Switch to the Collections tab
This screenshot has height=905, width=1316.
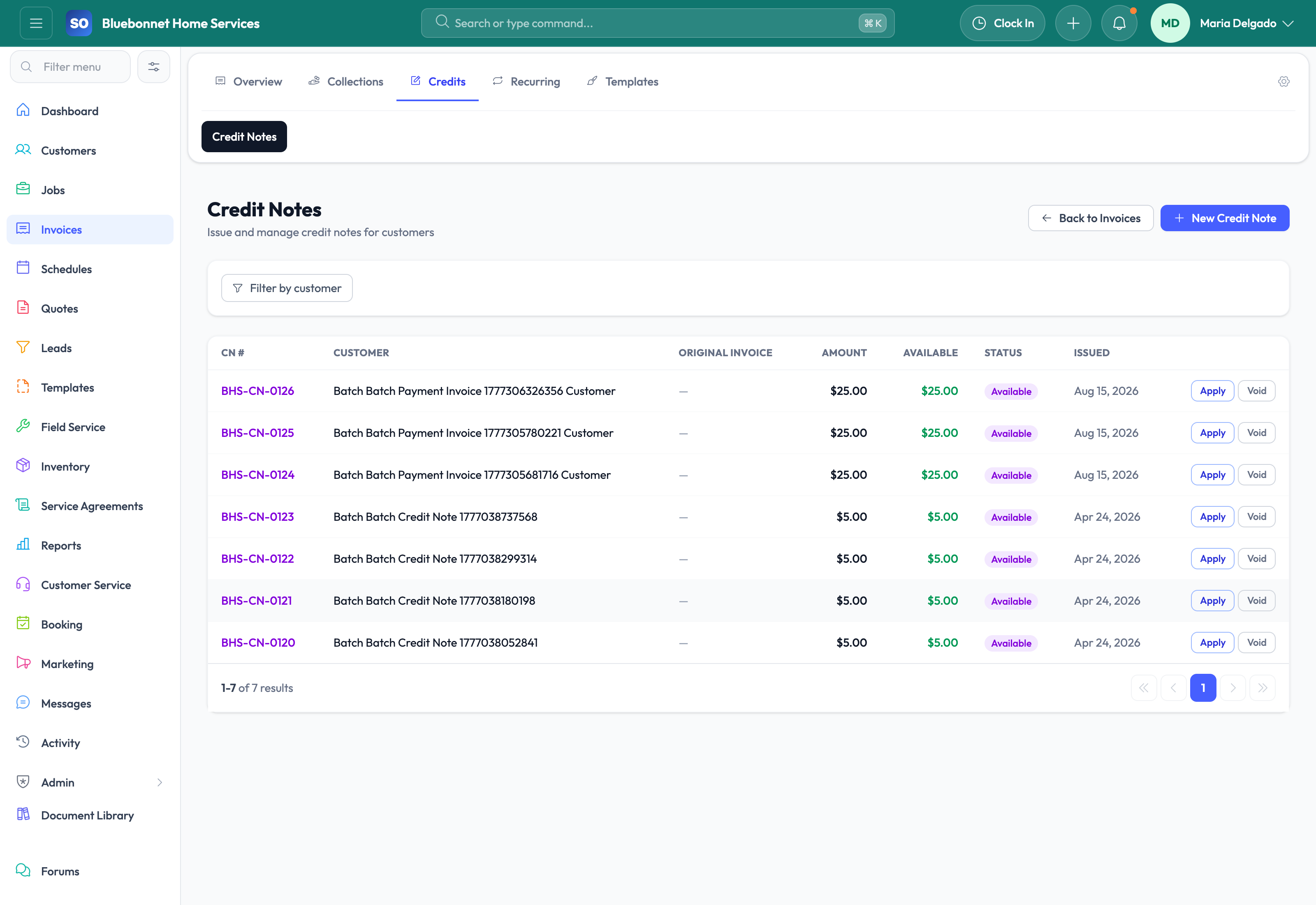pyautogui.click(x=346, y=81)
